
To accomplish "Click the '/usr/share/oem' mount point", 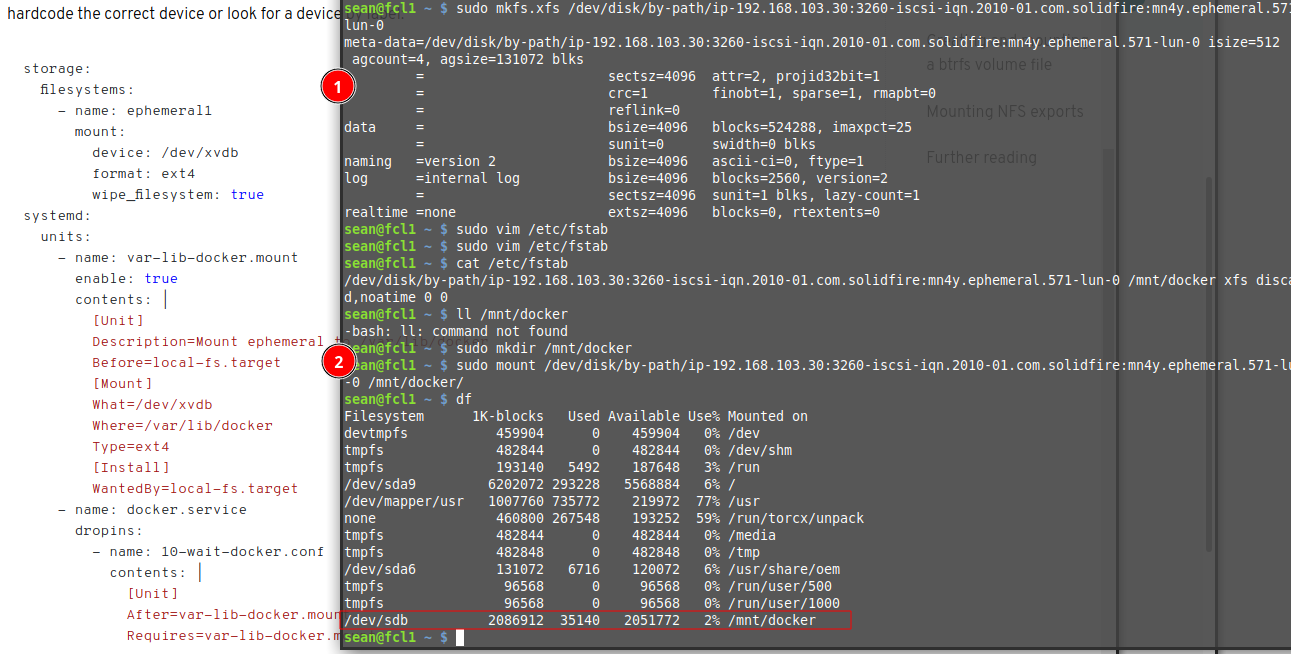I will coord(784,569).
